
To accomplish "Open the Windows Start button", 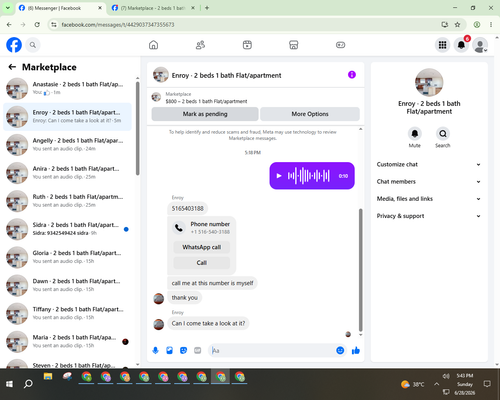I will [9, 384].
